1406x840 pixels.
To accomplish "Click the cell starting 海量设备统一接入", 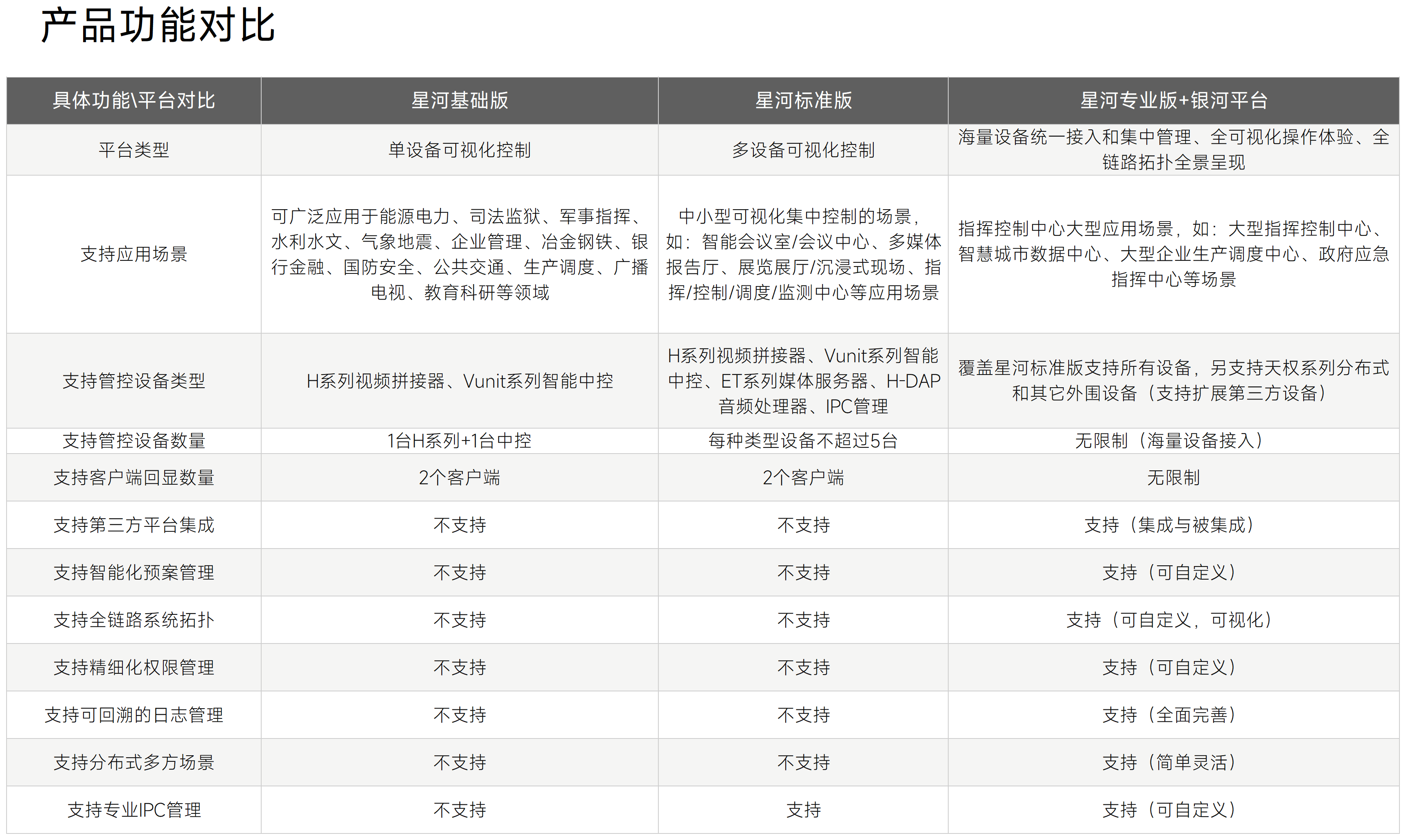I will pos(1174,150).
